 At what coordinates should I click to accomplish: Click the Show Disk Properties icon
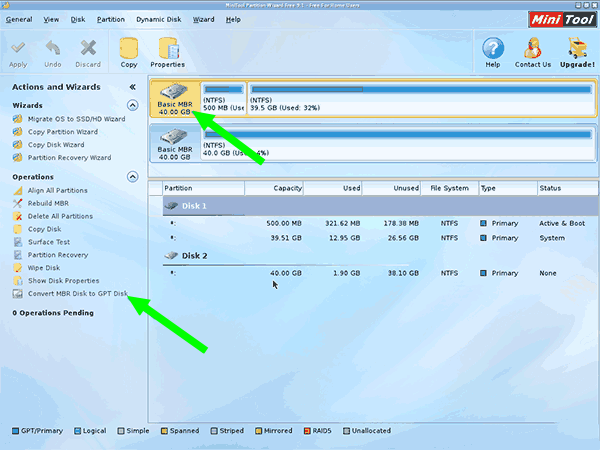coord(18,281)
